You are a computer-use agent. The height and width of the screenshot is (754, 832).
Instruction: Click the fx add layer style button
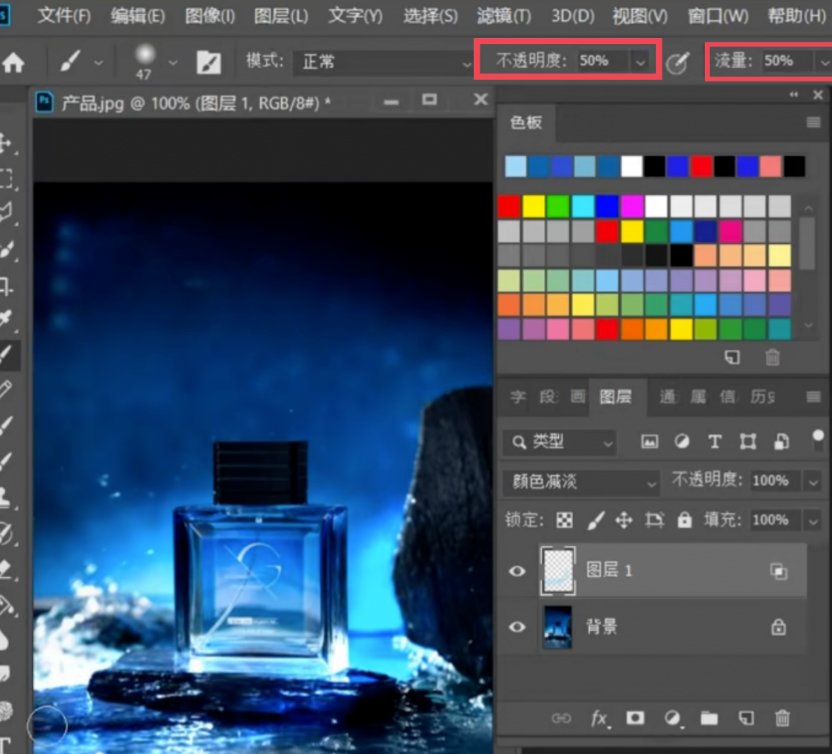(599, 719)
